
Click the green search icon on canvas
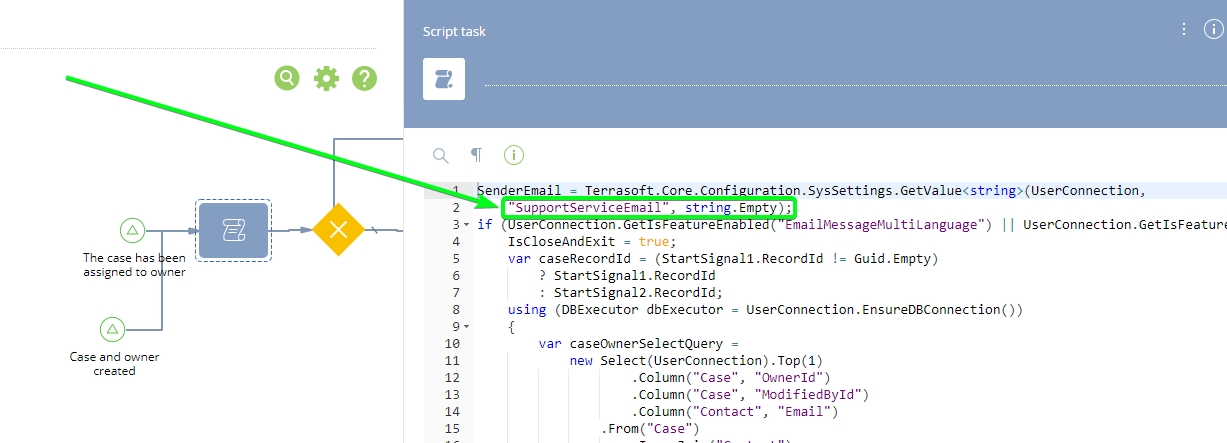(x=287, y=78)
